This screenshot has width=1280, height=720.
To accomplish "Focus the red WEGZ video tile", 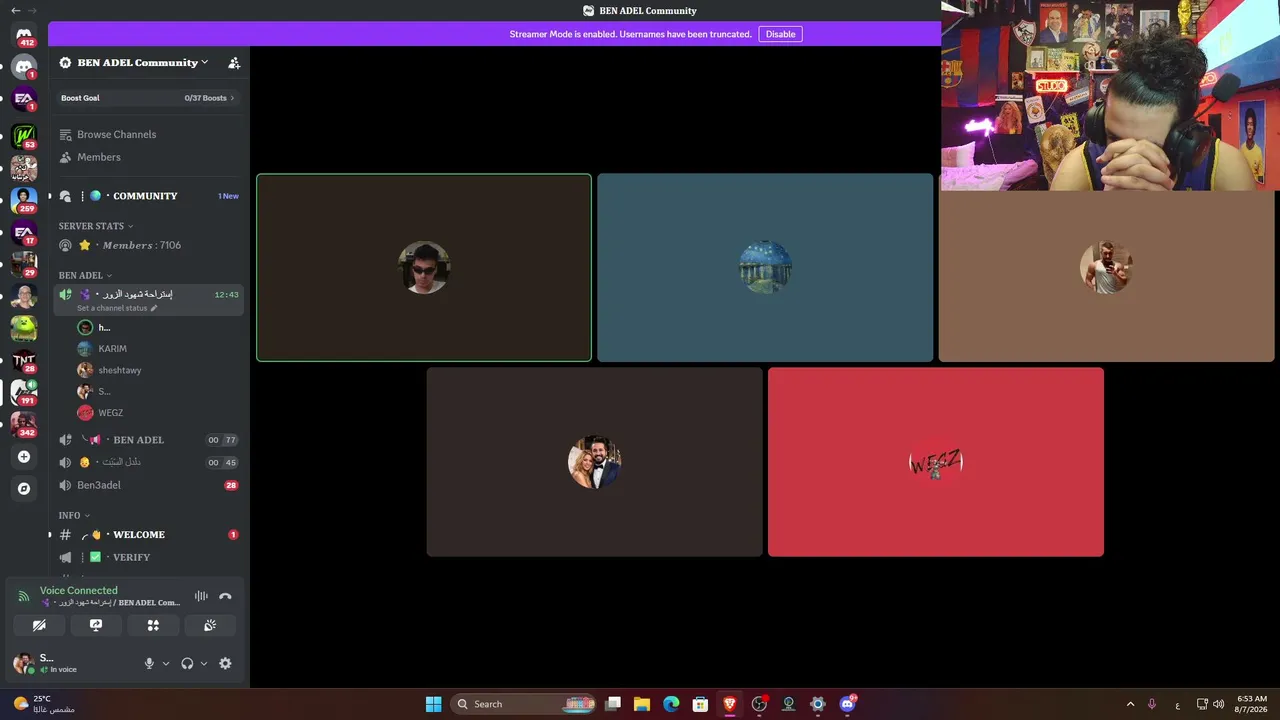I will point(936,462).
